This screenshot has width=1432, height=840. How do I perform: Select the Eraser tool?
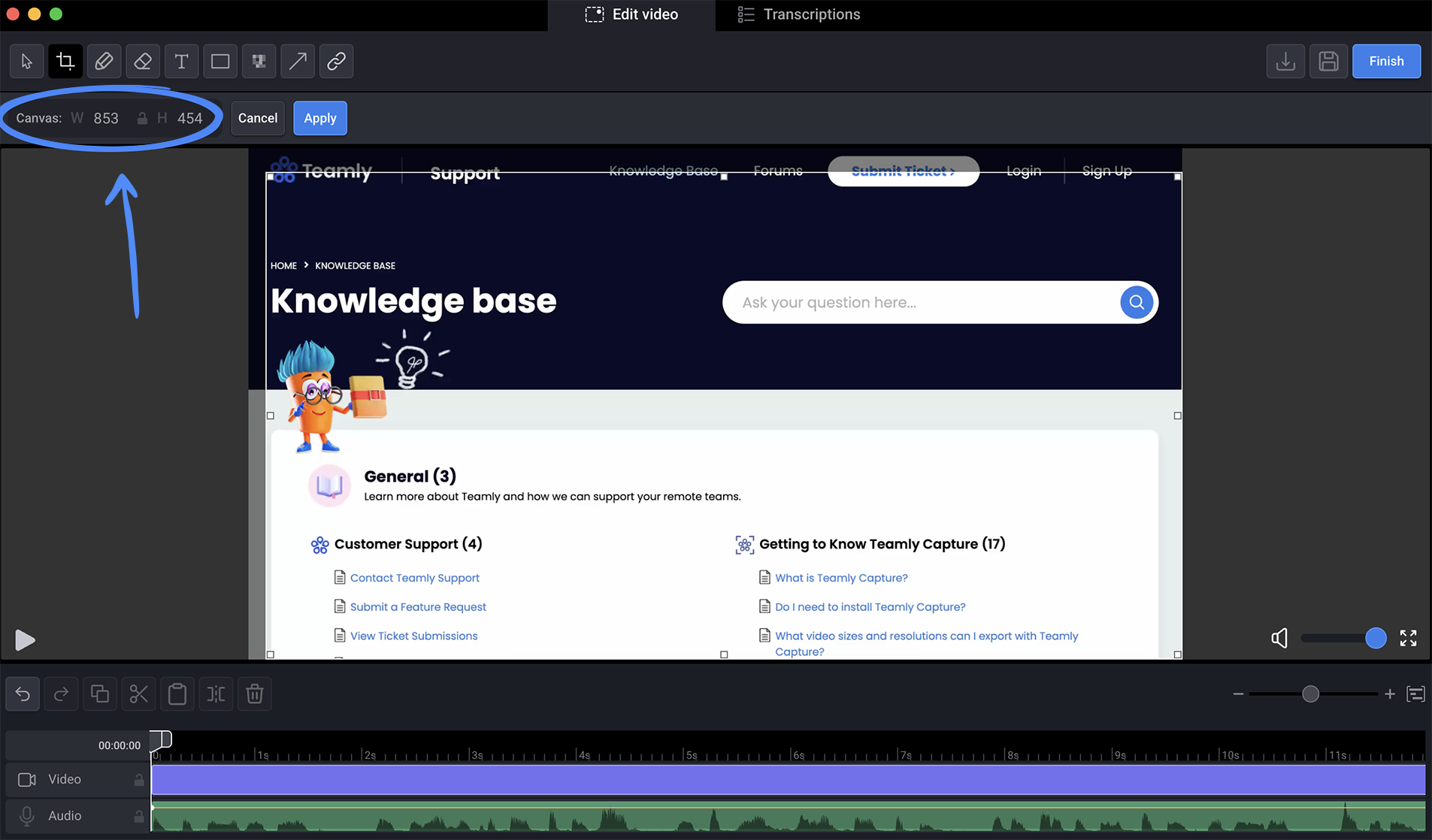coord(143,61)
